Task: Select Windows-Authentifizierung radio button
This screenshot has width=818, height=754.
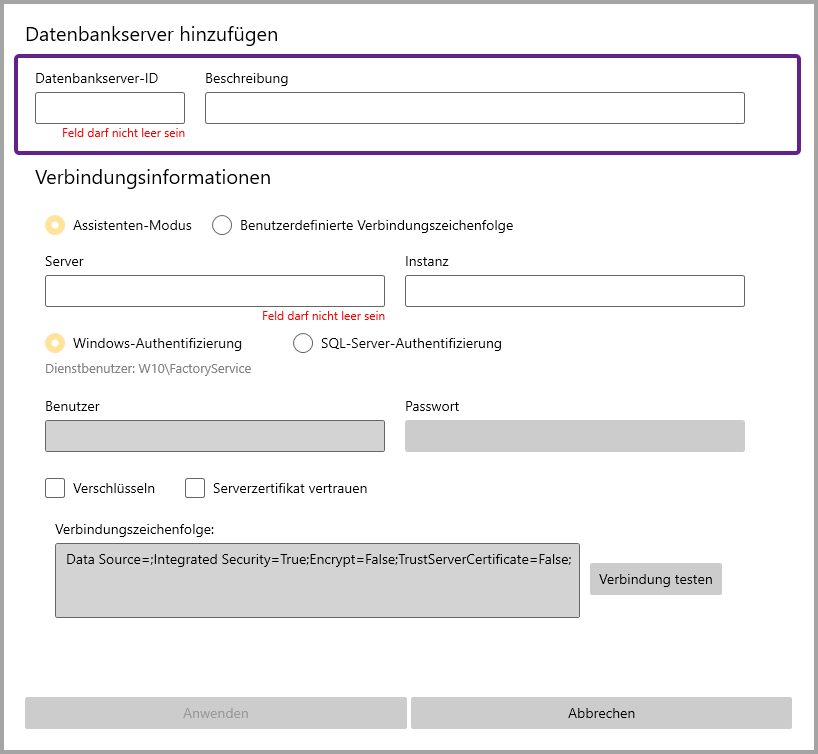Action: 56,343
